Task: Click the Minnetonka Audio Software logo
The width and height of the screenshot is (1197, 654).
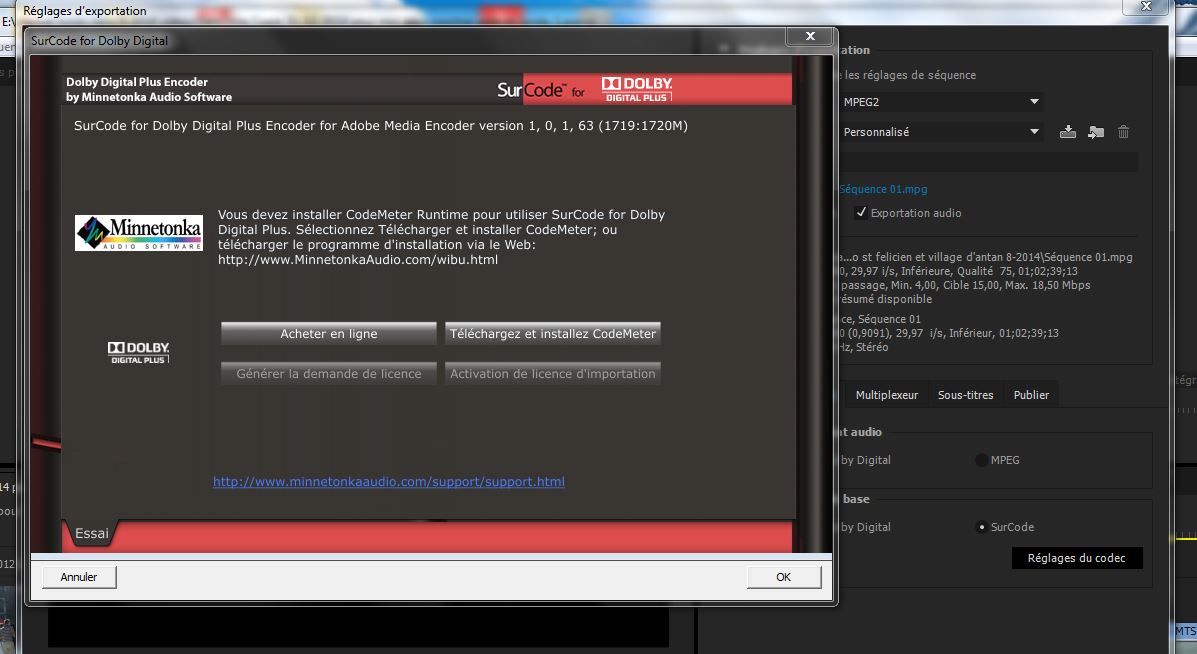Action: (139, 233)
